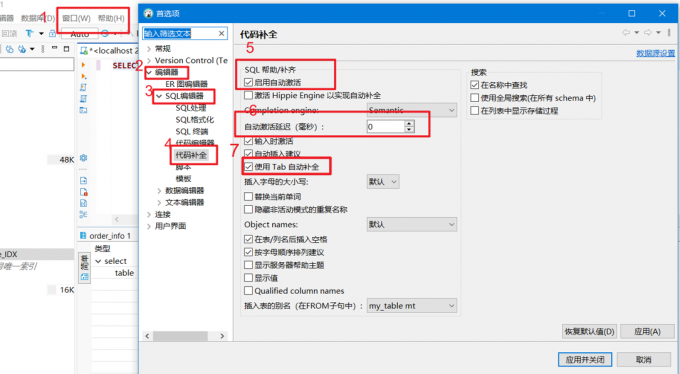Select 代码补全 in preferences tree

click(x=191, y=155)
